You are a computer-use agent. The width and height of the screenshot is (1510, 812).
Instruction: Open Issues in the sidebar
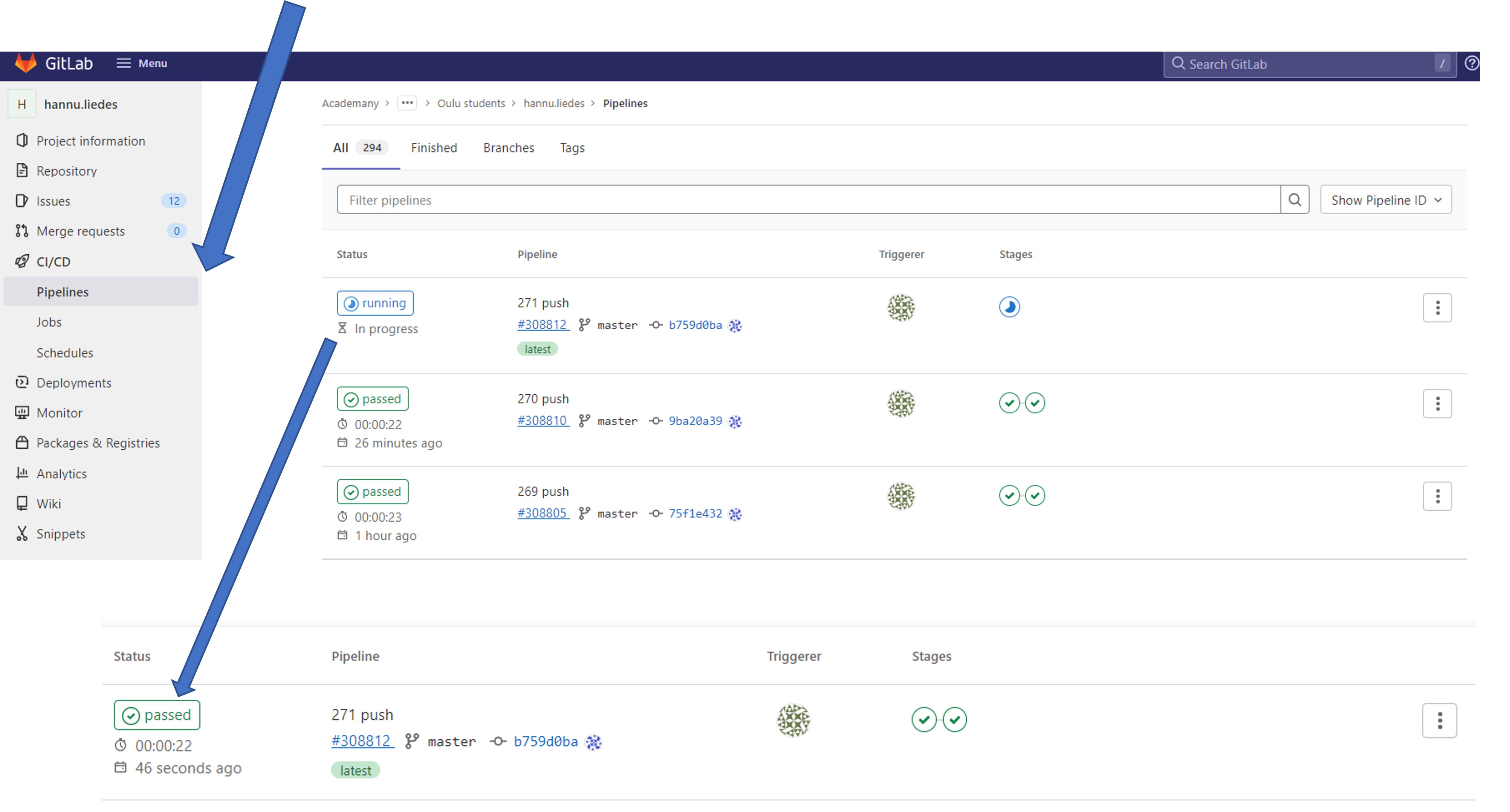(53, 201)
